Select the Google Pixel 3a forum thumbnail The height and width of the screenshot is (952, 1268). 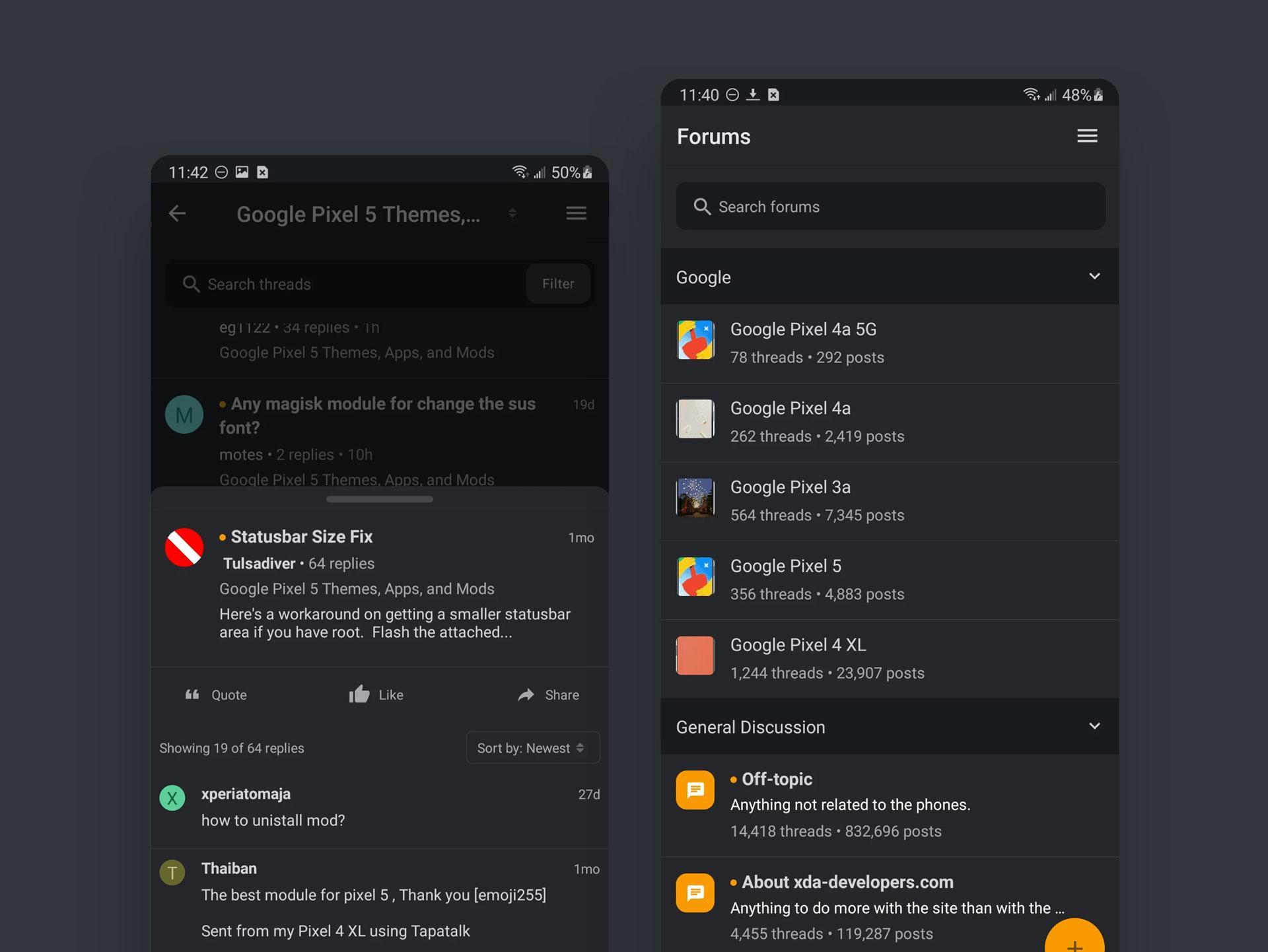[x=695, y=498]
